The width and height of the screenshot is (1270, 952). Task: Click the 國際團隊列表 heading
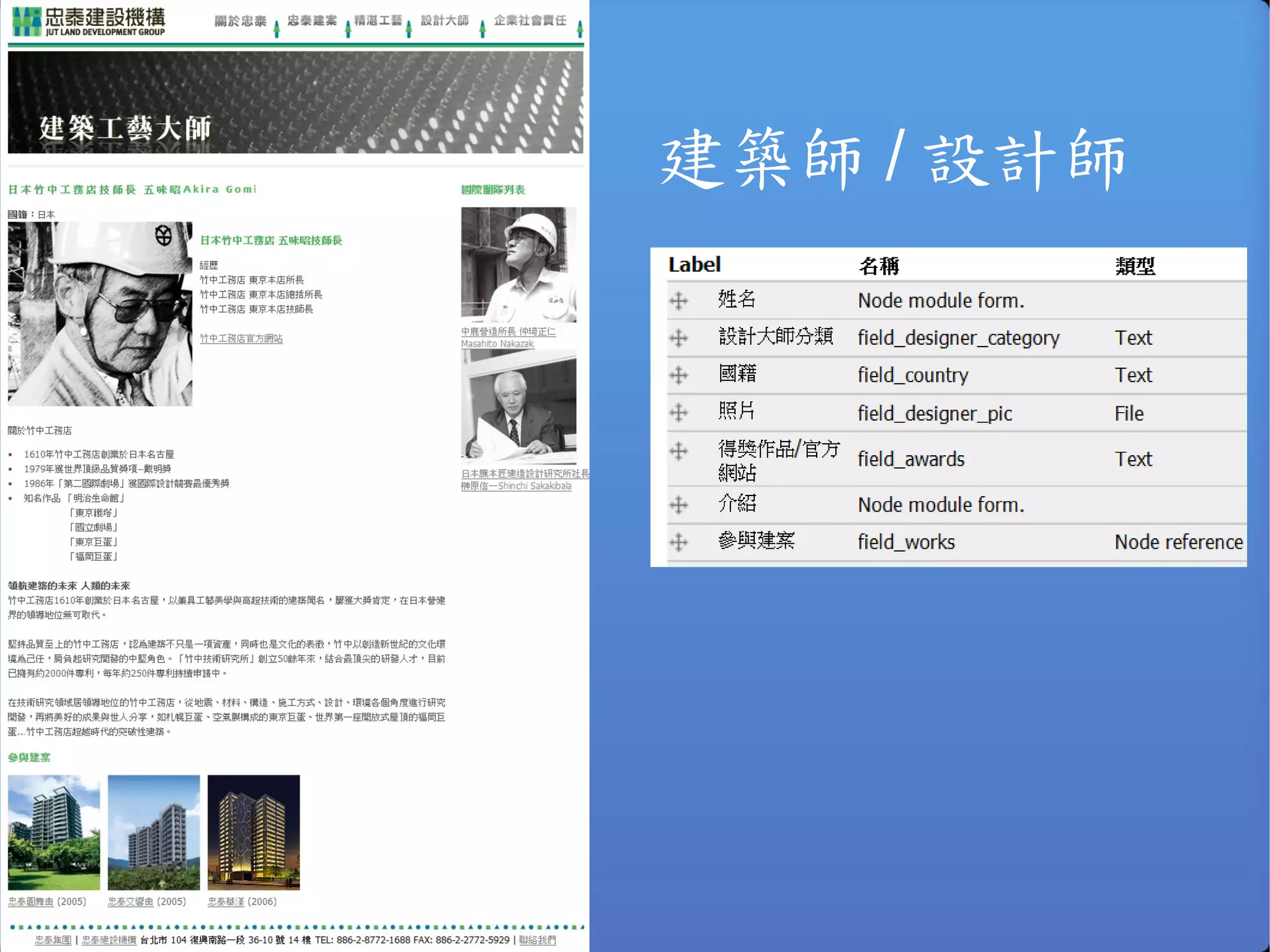pos(493,190)
